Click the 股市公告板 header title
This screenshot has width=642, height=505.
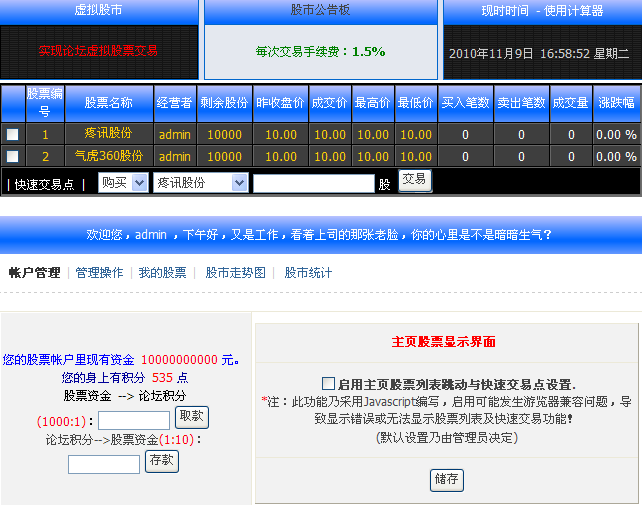321,10
